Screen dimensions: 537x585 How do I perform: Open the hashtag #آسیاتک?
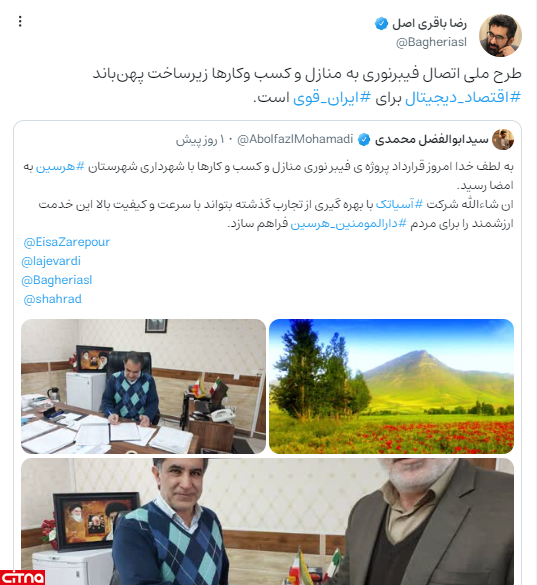tap(399, 204)
